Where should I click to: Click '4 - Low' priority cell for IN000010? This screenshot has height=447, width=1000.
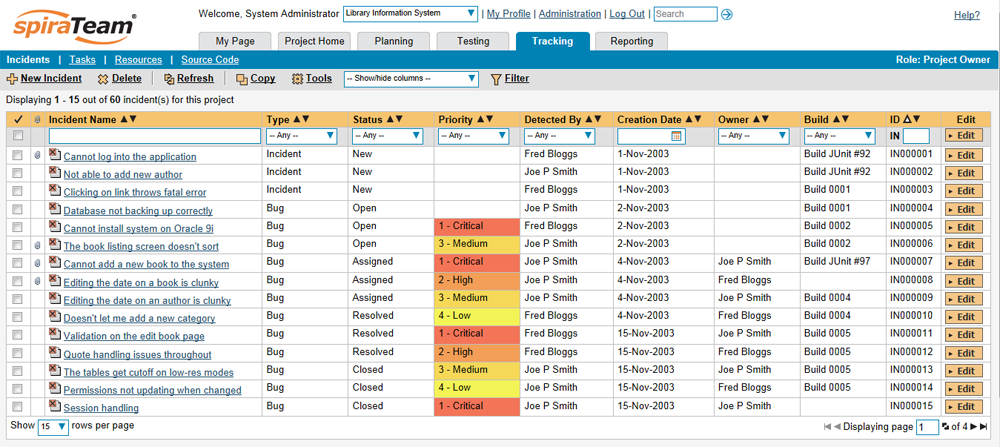coord(476,317)
